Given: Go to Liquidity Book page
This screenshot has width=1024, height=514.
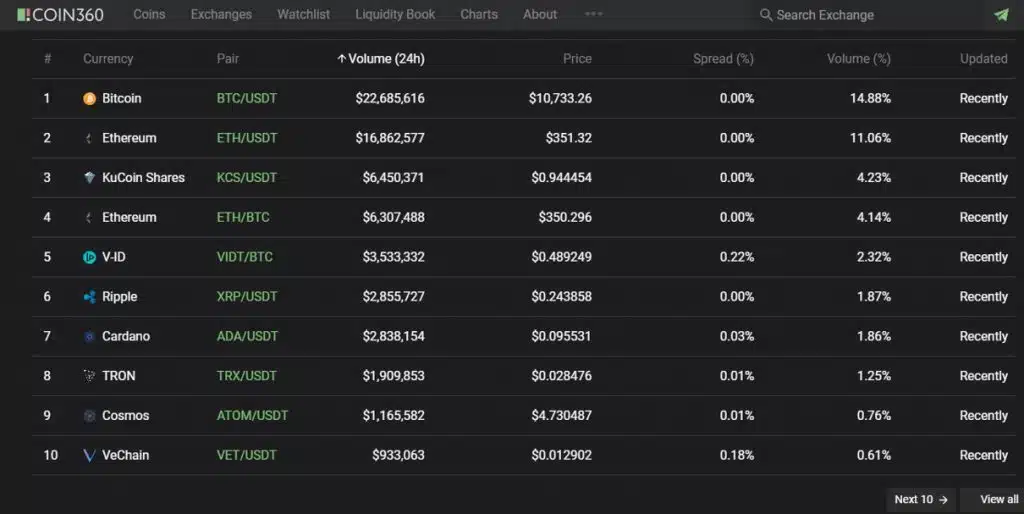Looking at the screenshot, I should 395,14.
